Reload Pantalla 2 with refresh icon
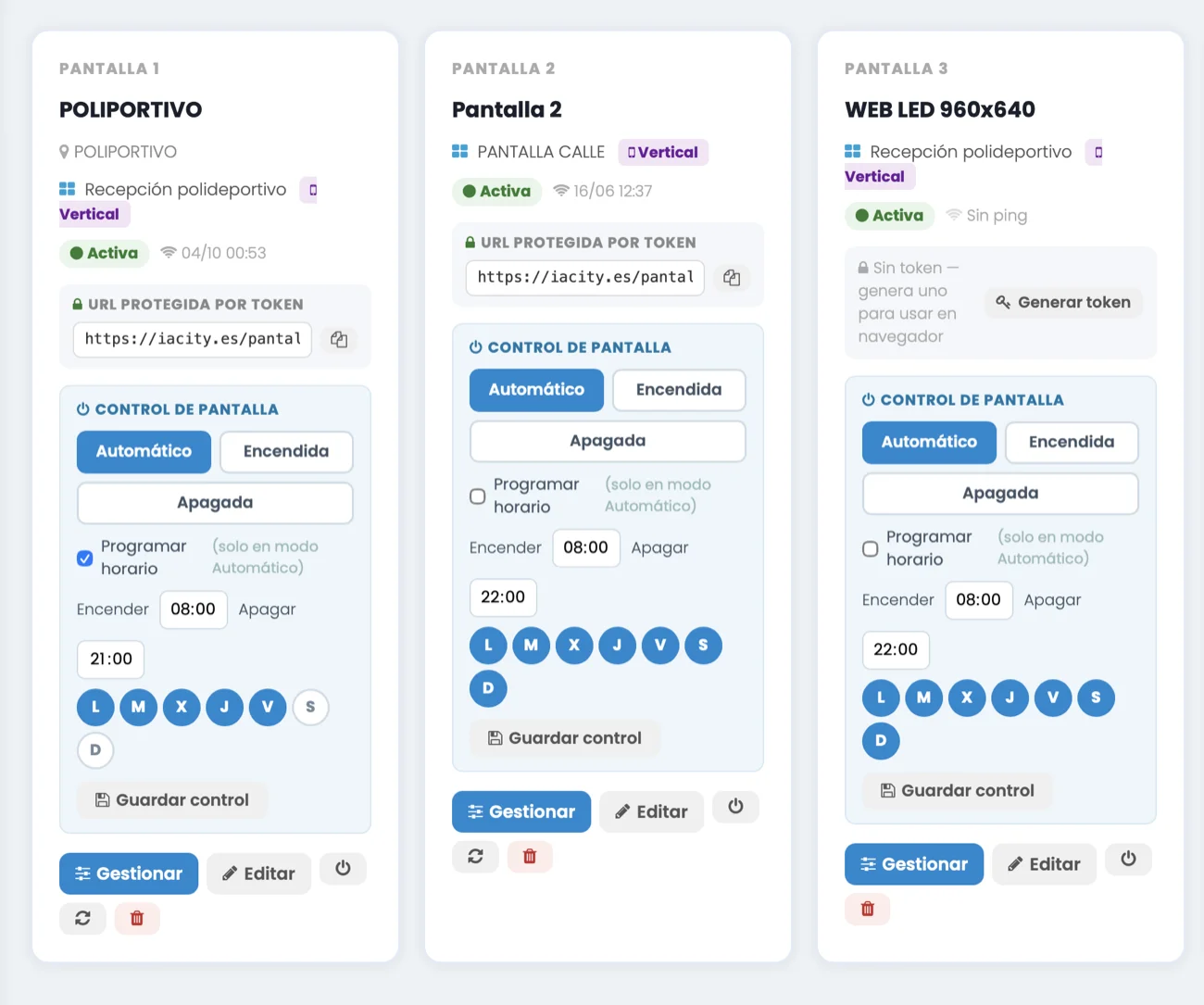Screen dimensions: 1204x1005 tap(475, 857)
